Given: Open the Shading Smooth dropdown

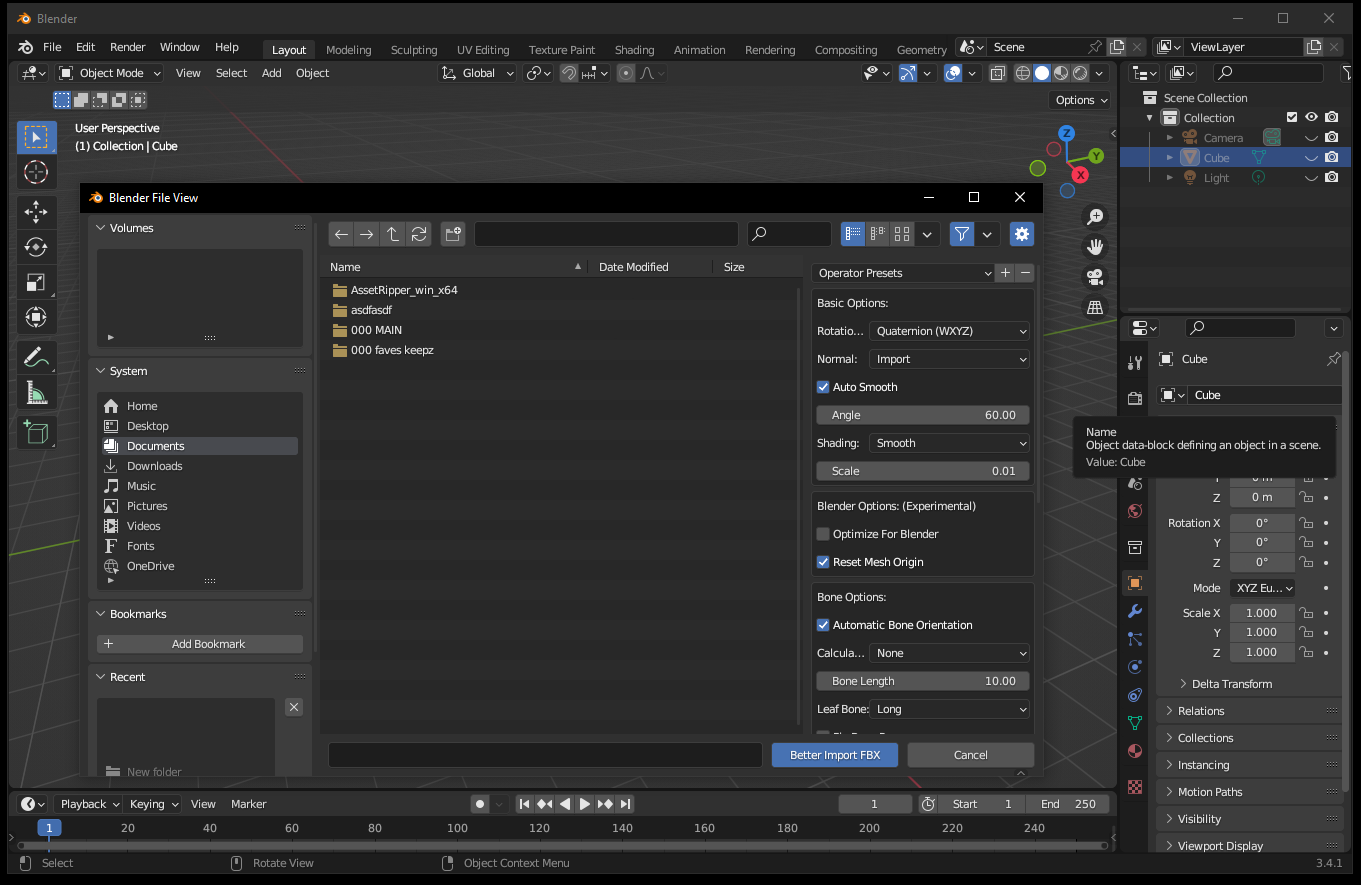Looking at the screenshot, I should point(949,443).
